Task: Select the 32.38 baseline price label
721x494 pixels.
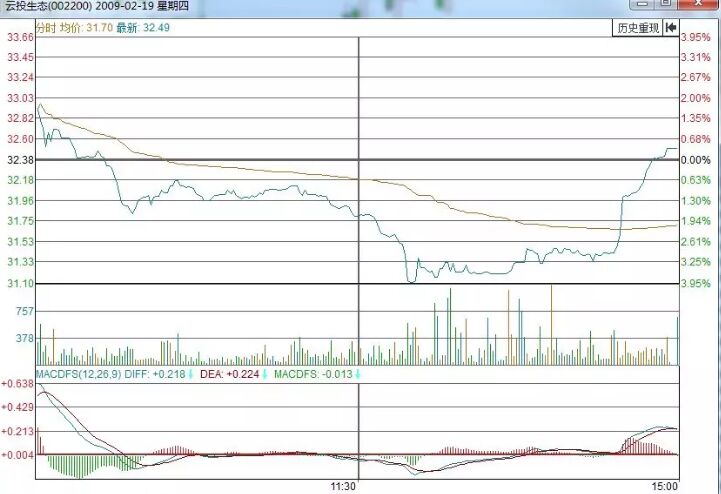Action: (x=20, y=160)
